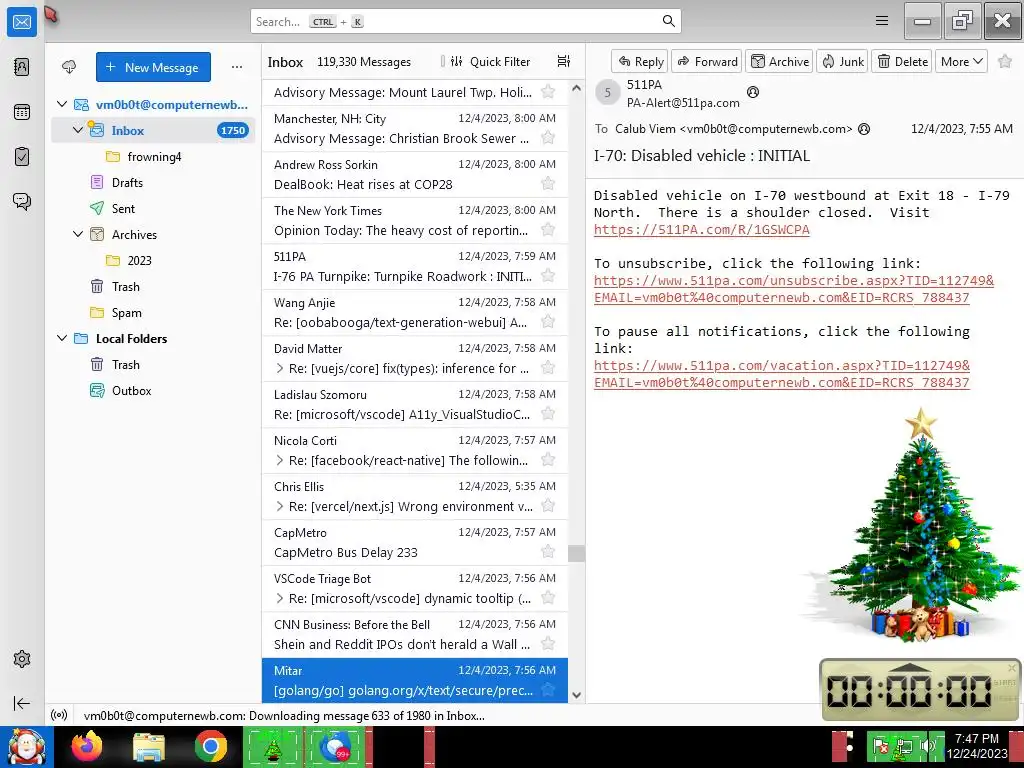The height and width of the screenshot is (768, 1024).
Task: Forward the open message
Action: tap(707, 61)
